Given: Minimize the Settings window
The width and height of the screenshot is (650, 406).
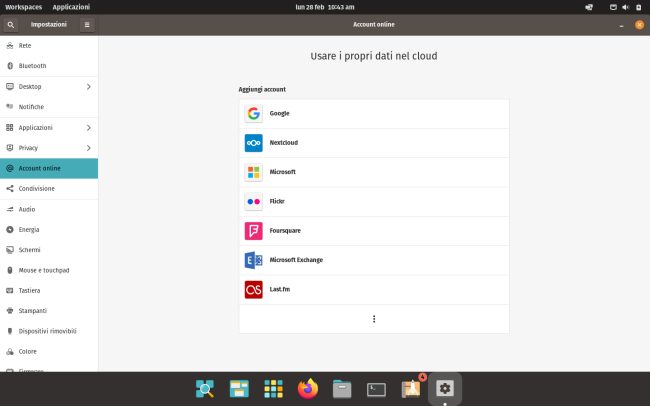Looking at the screenshot, I should coord(621,25).
